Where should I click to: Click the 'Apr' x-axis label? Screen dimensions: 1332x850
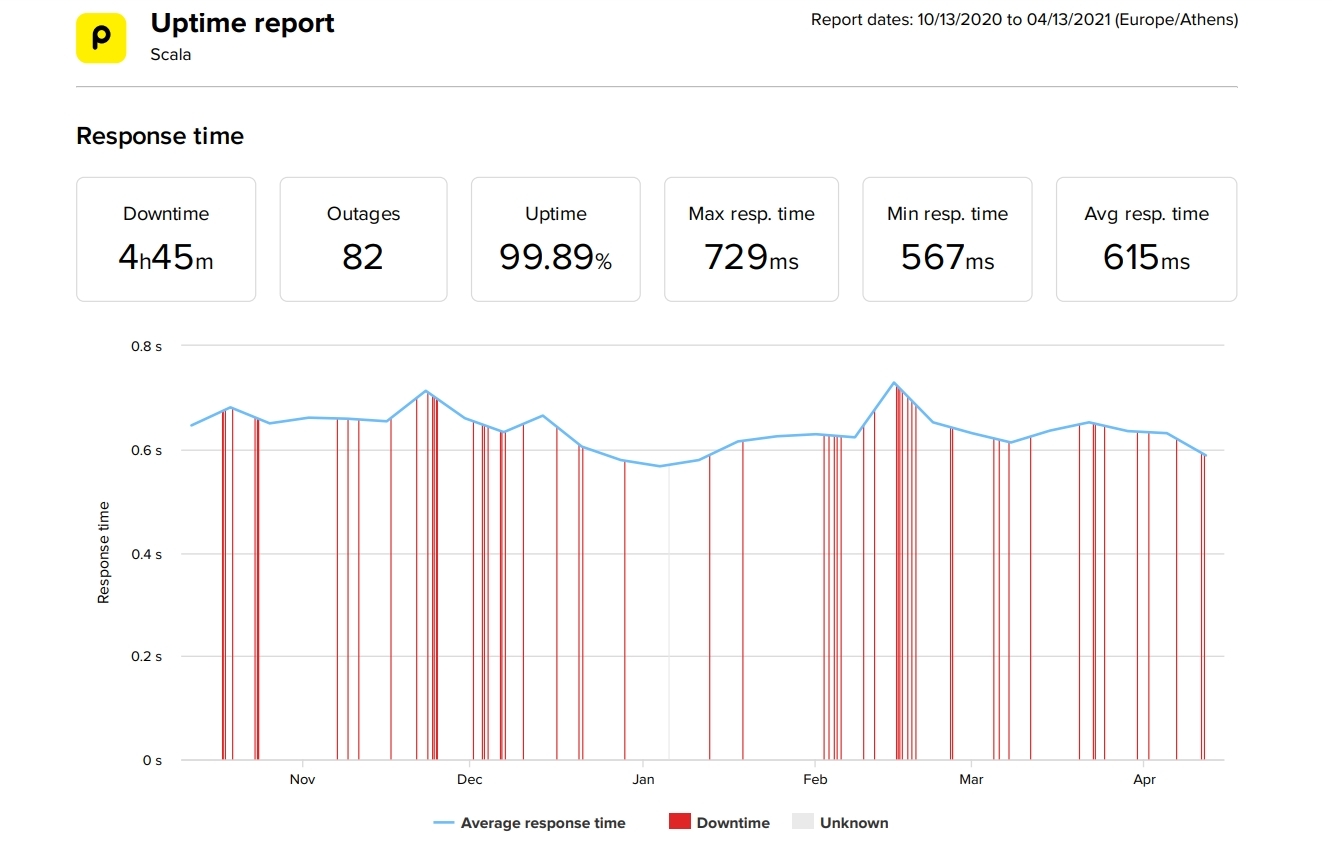(1144, 779)
